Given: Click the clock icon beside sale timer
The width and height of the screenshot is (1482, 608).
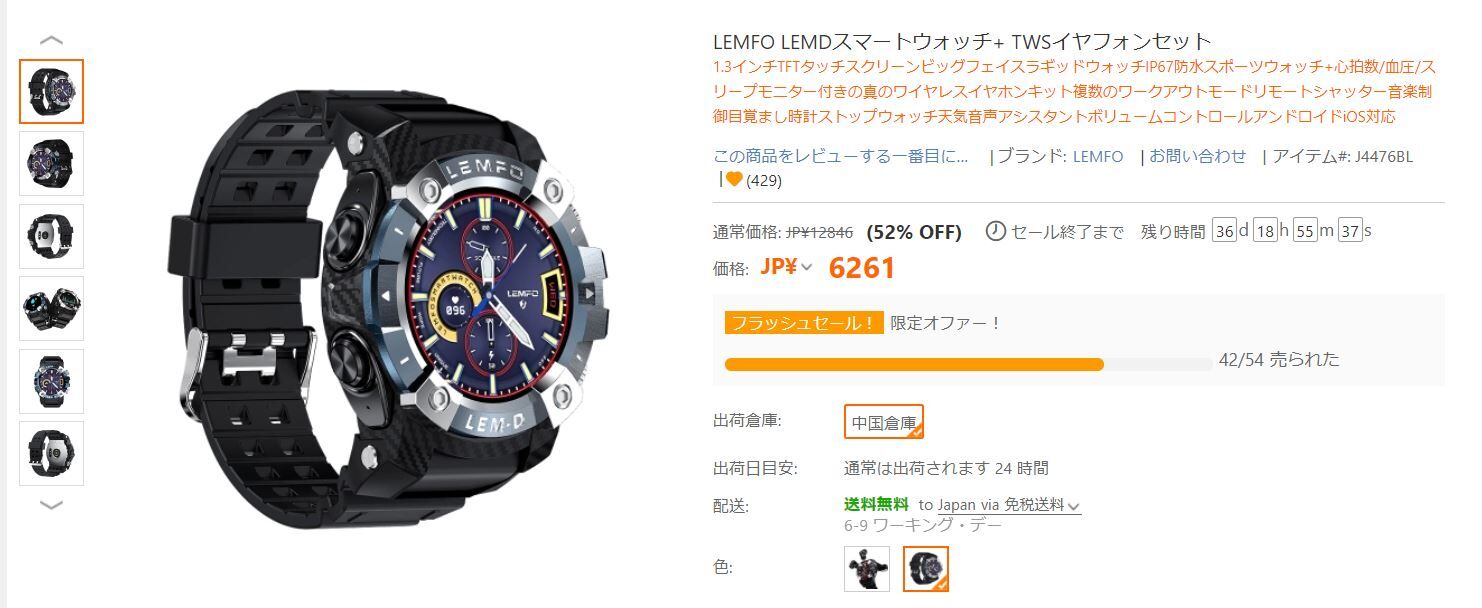Looking at the screenshot, I should (995, 231).
